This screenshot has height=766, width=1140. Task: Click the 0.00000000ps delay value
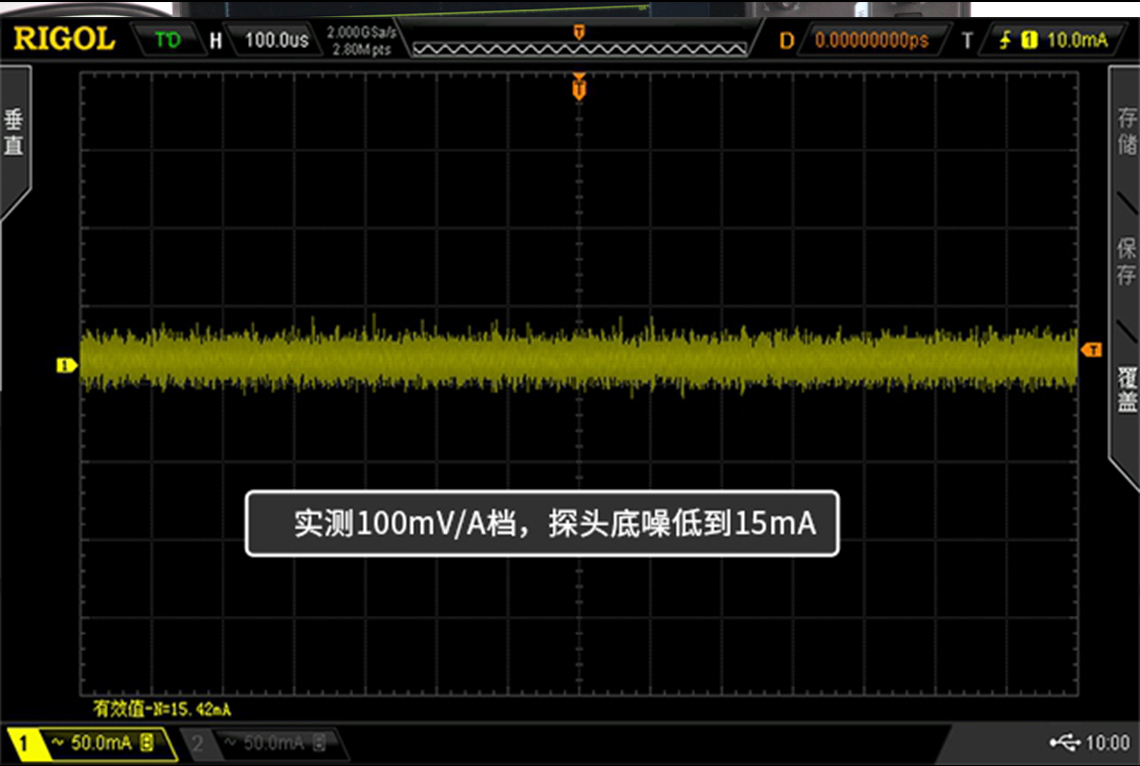pyautogui.click(x=871, y=40)
